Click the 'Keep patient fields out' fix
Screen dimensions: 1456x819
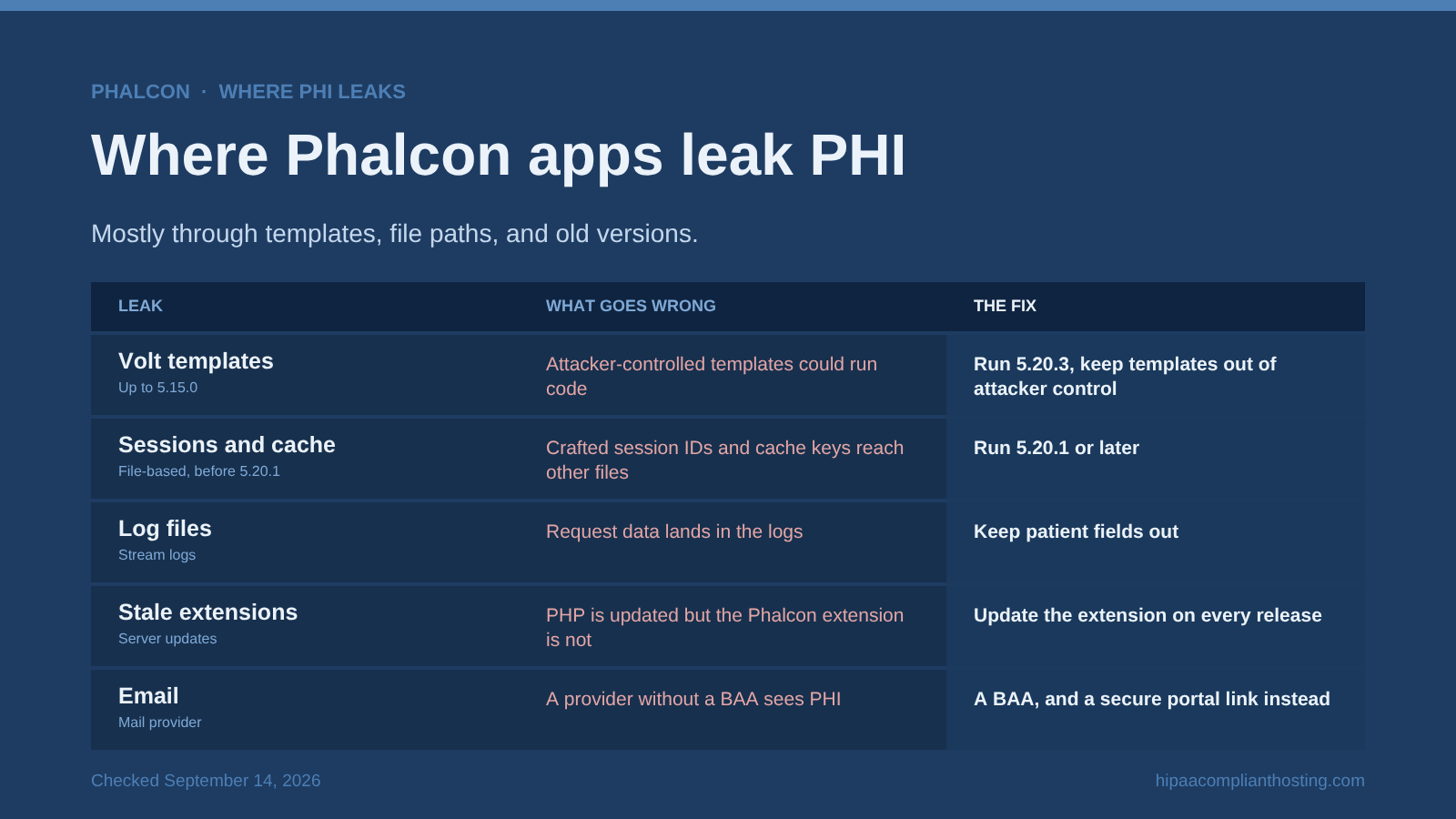coord(1076,531)
